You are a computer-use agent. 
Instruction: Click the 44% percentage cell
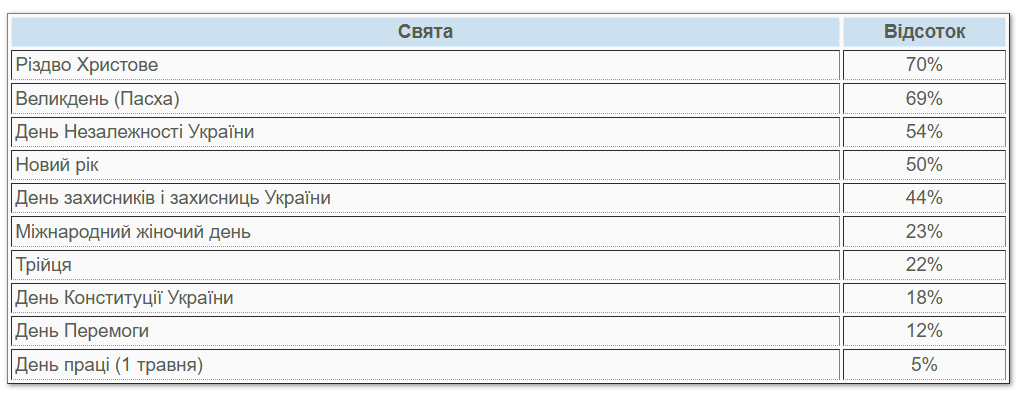click(x=924, y=198)
